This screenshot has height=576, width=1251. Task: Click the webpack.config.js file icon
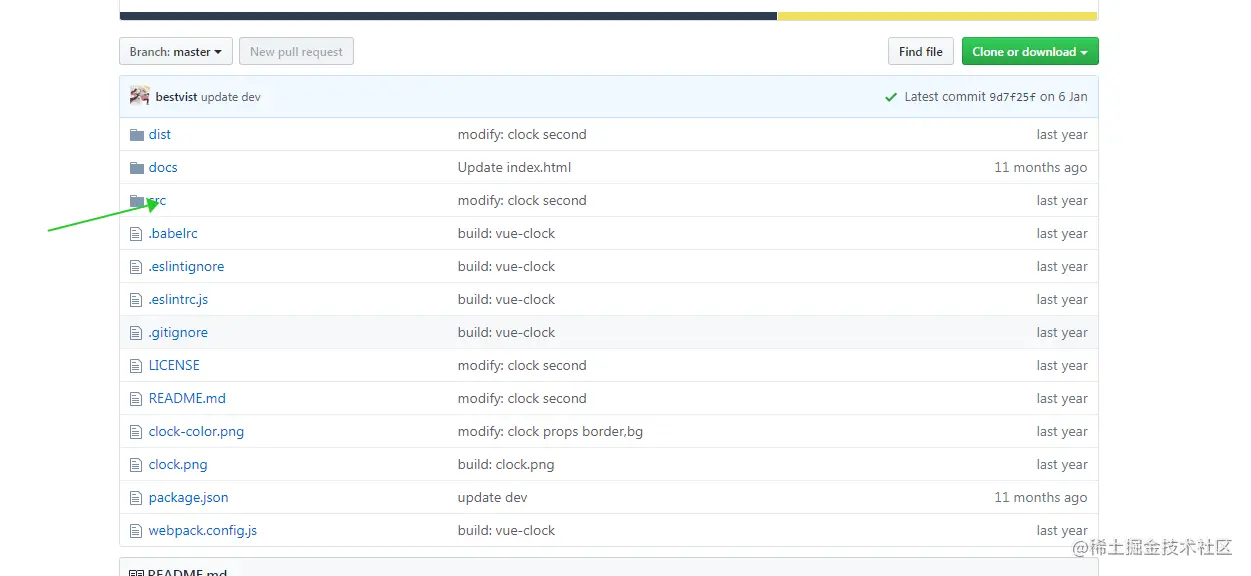pos(137,531)
